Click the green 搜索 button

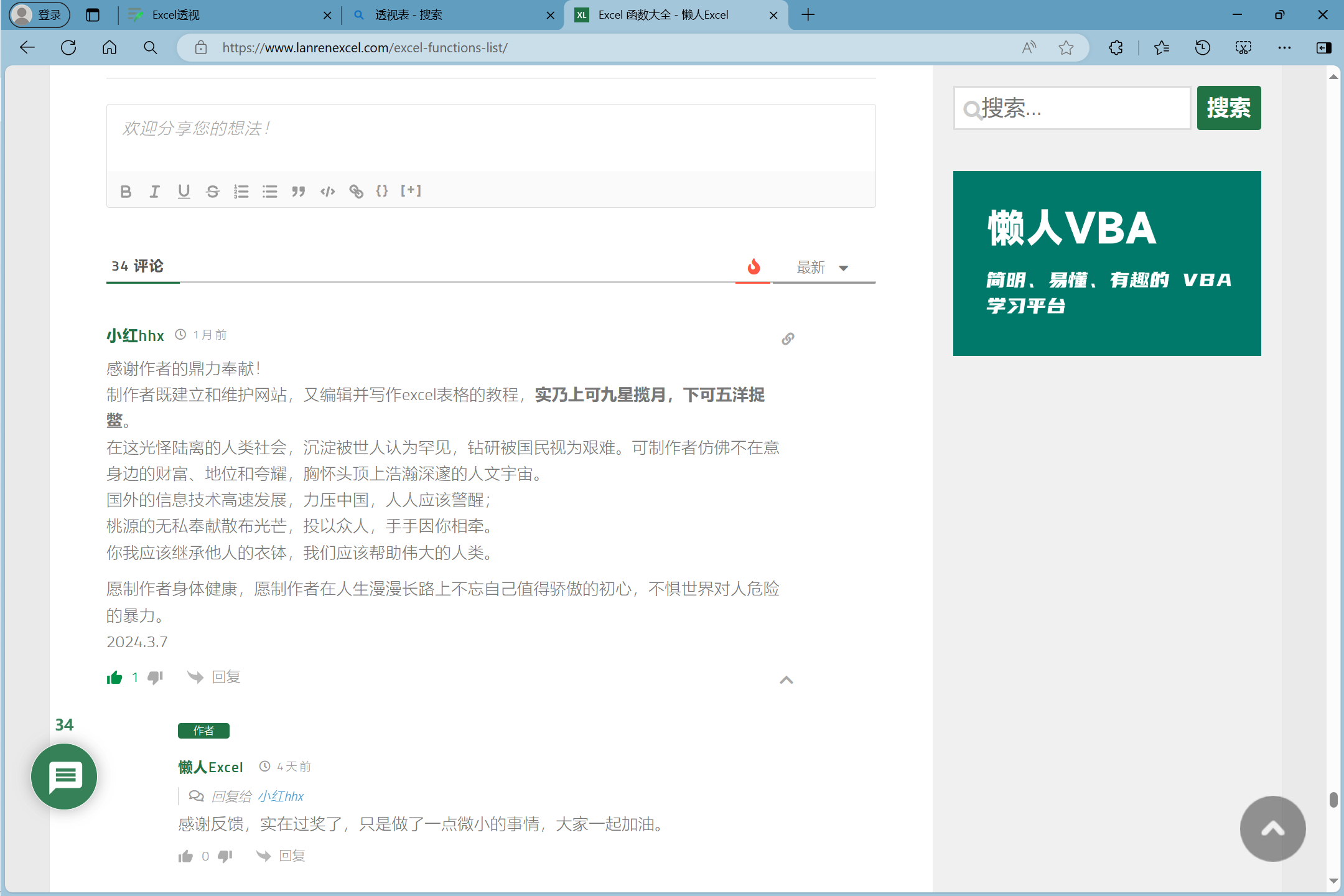point(1228,108)
